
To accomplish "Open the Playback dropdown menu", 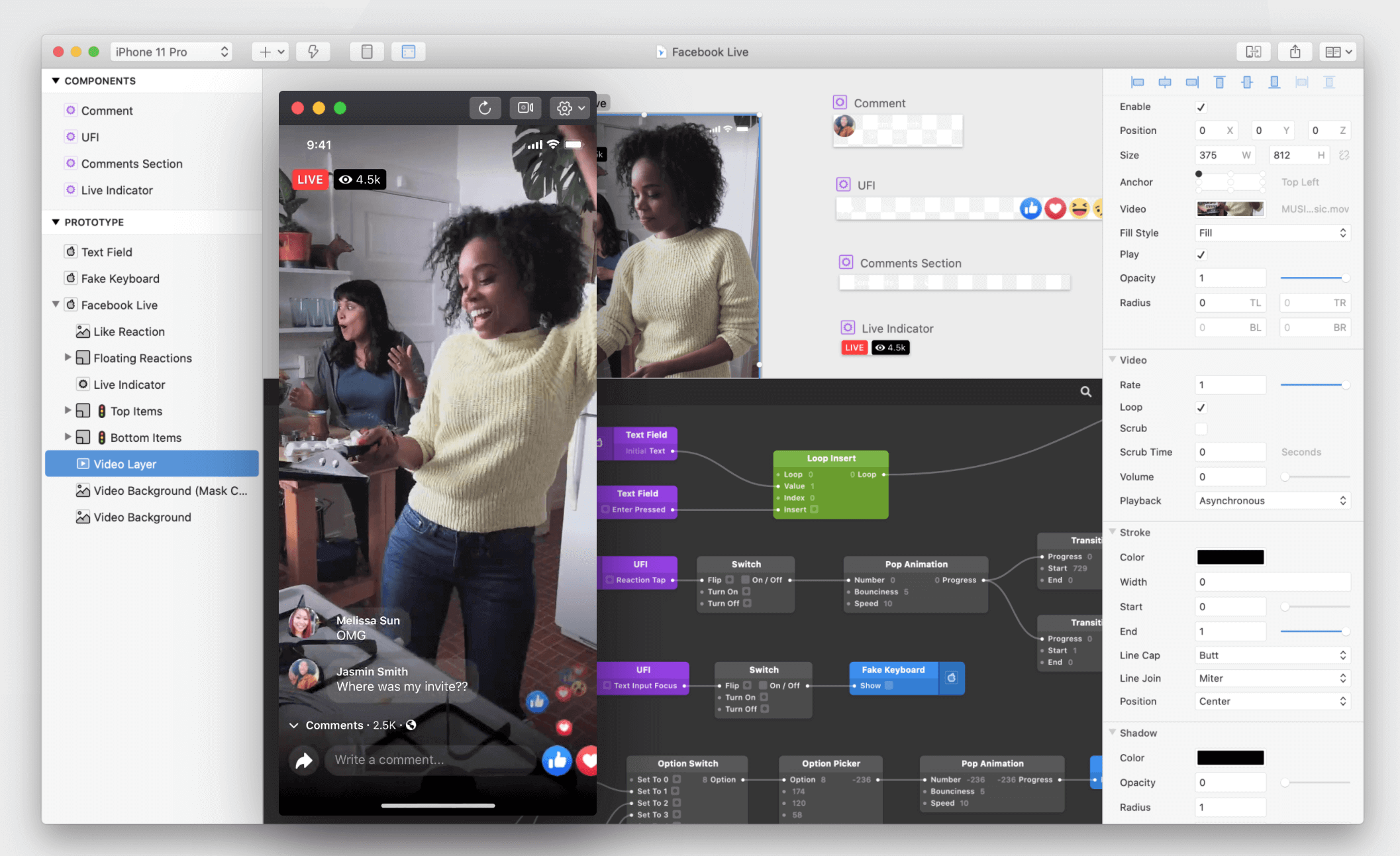I will [1270, 500].
